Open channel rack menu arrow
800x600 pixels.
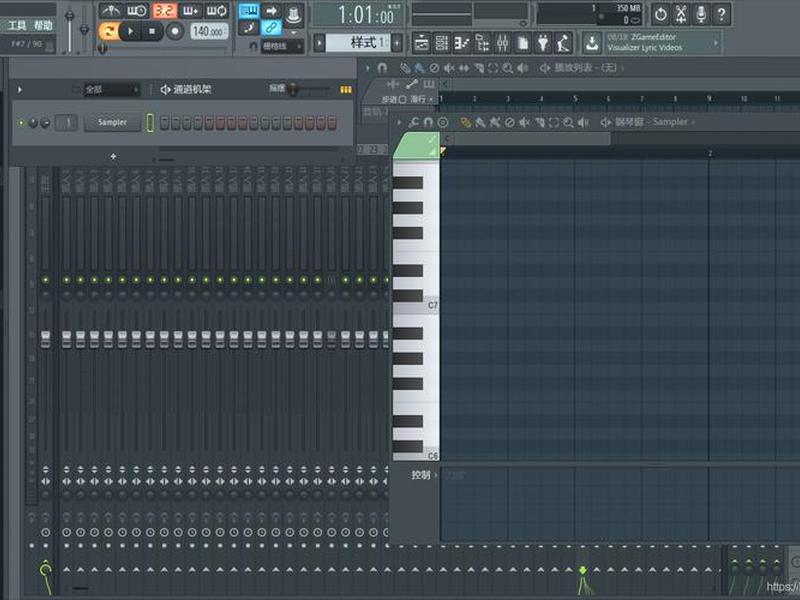click(20, 90)
